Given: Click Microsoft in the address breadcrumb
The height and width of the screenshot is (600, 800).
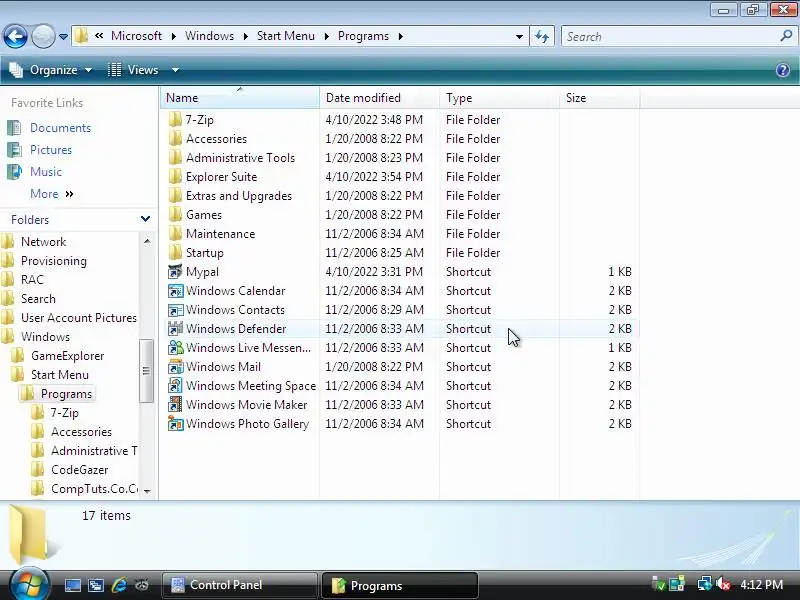Looking at the screenshot, I should click(136, 36).
